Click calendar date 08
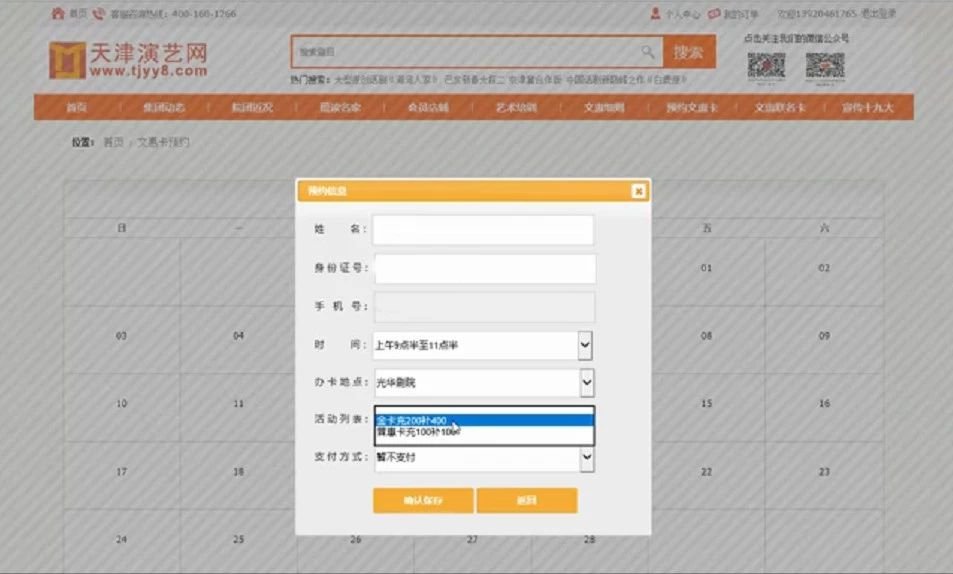953x574 pixels. pyautogui.click(x=706, y=336)
